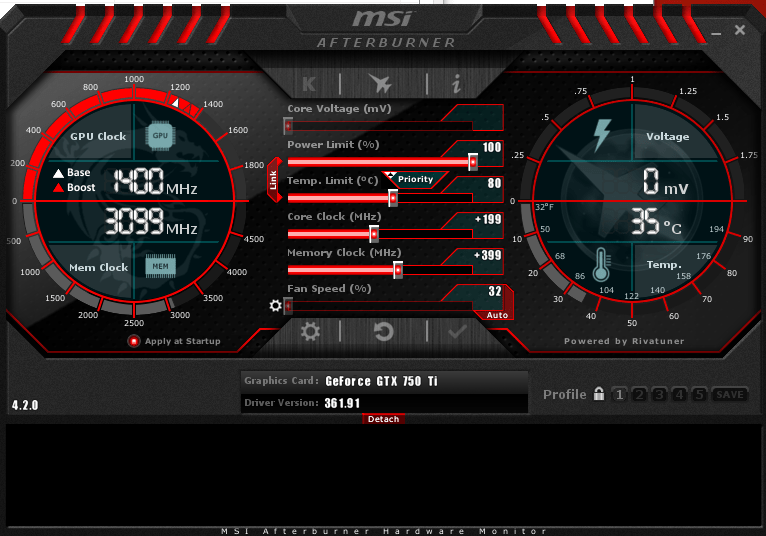Viewport: 766px width, 536px height.
Task: Click the Boost red triangle indicator
Action: (59, 188)
